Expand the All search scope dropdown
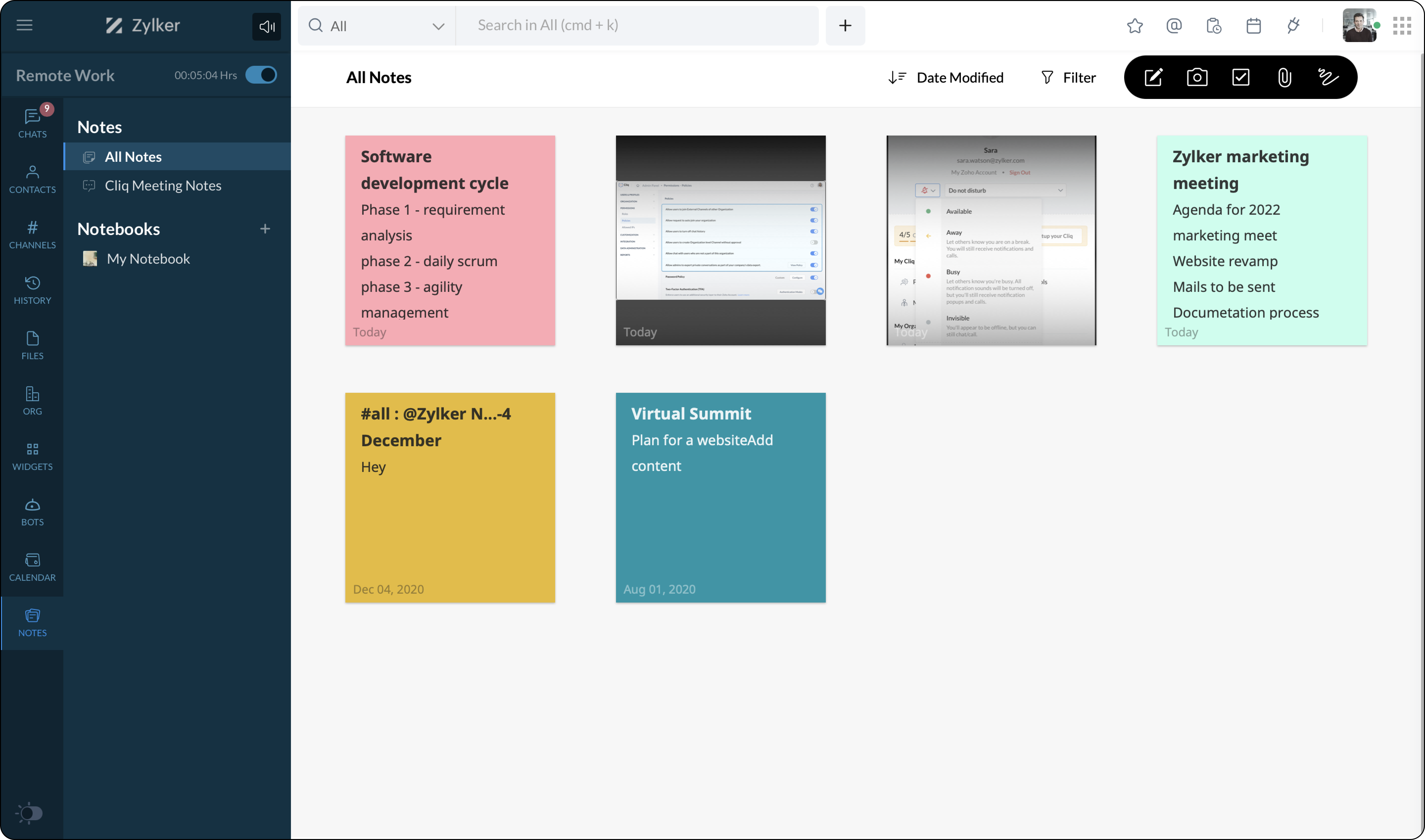Screen dimensions: 1425x840 [438, 26]
